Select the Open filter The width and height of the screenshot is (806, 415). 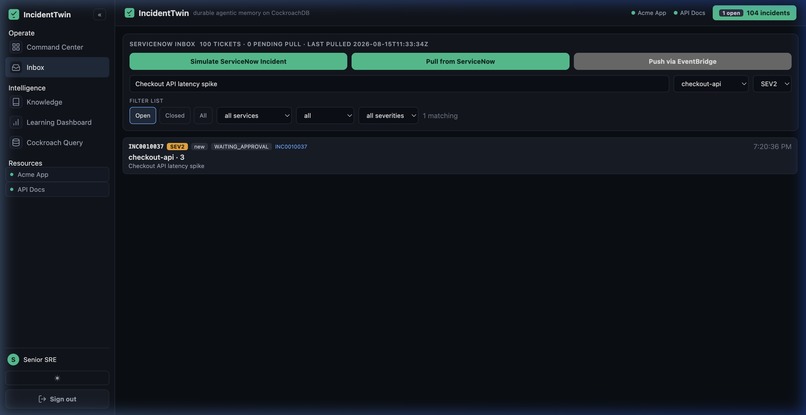(x=143, y=116)
